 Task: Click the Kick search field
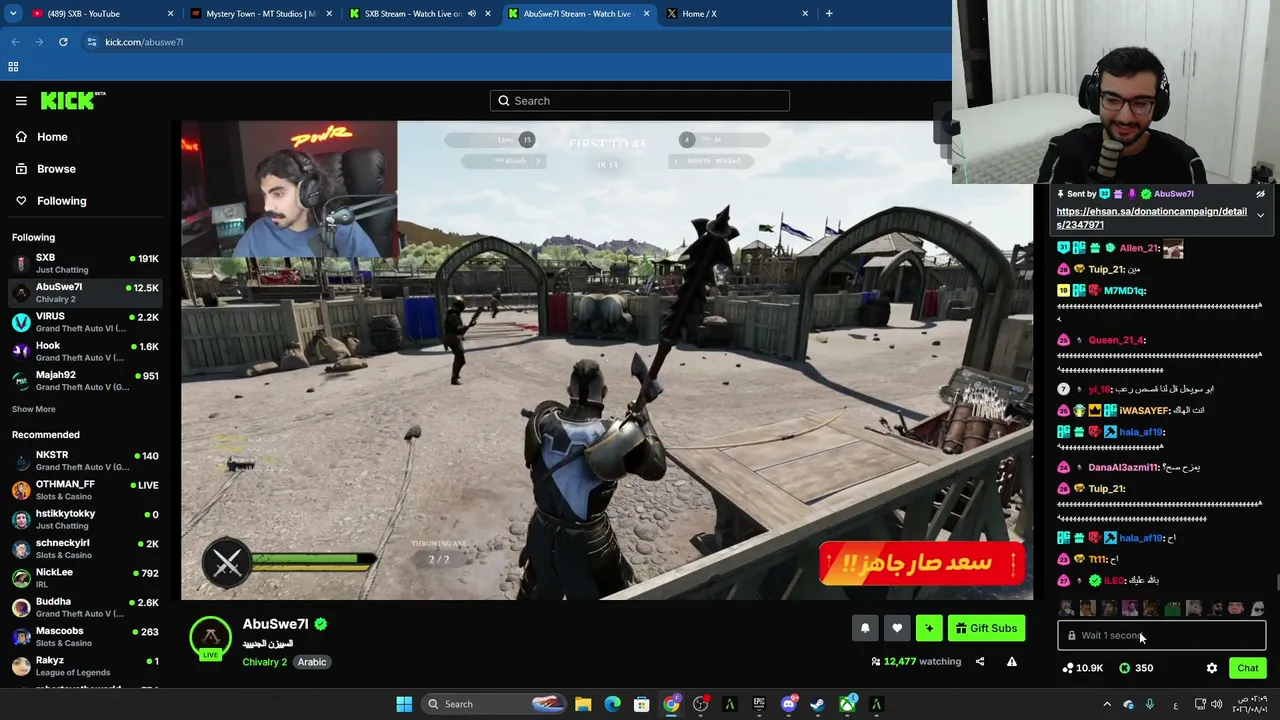pyautogui.click(x=640, y=101)
